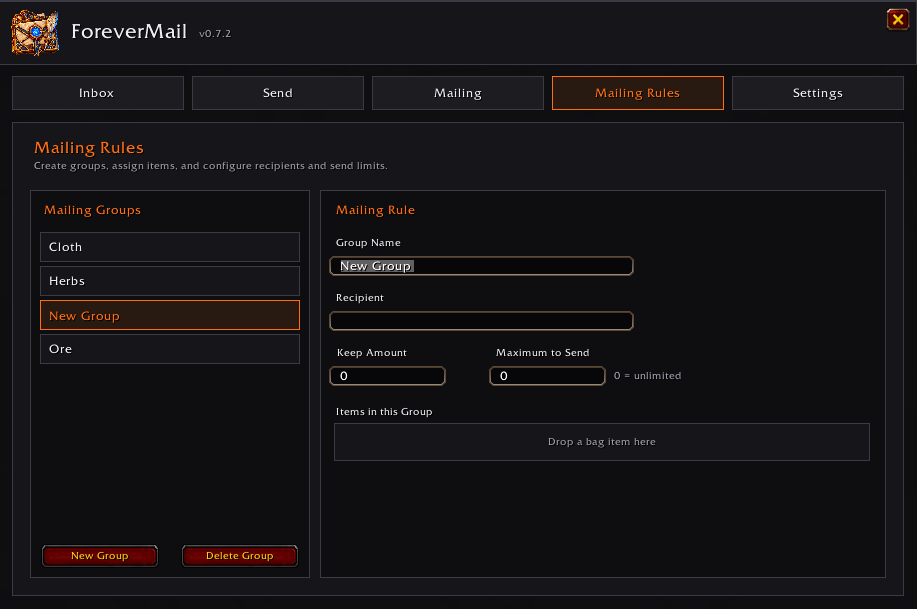Click the v0.7.2 version label

point(215,34)
